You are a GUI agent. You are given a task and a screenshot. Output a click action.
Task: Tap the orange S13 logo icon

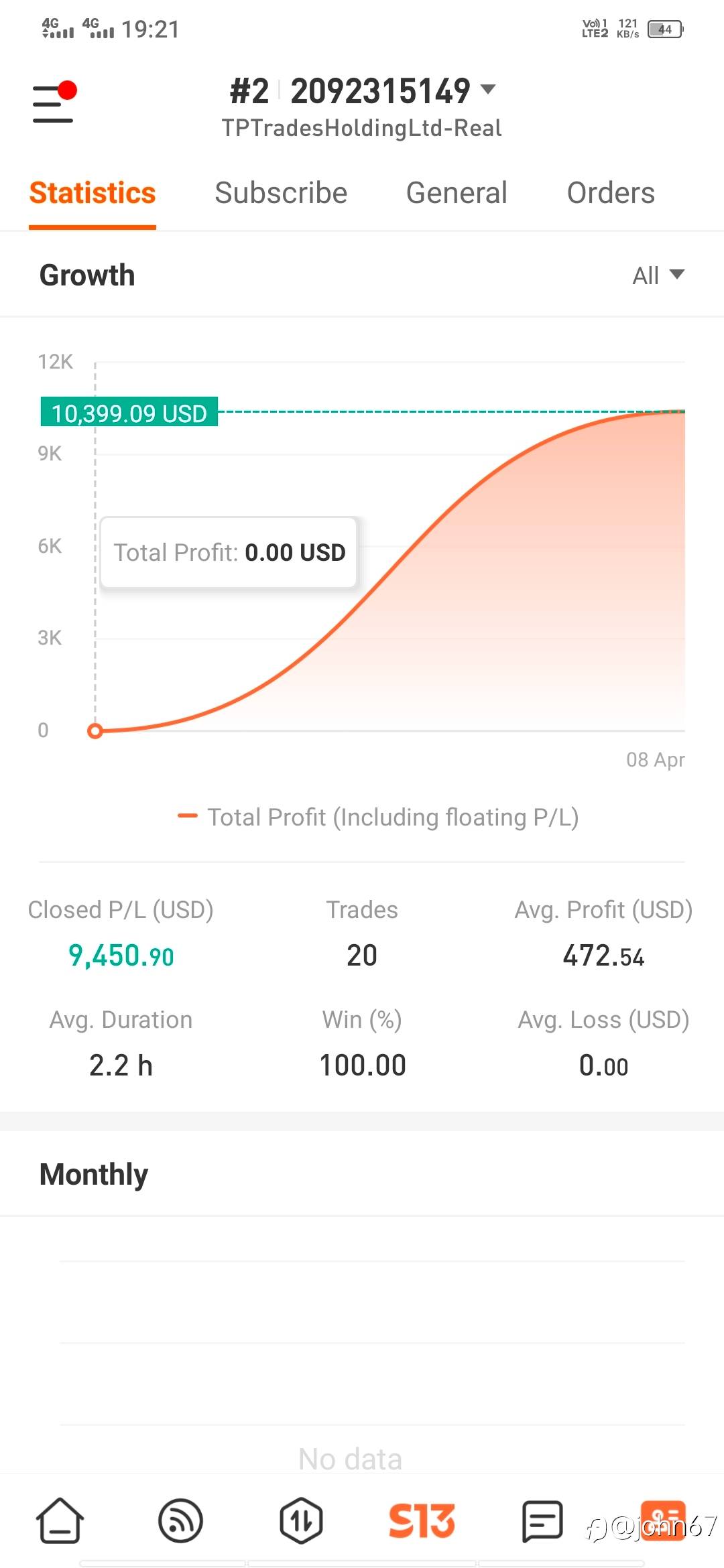click(x=422, y=1520)
